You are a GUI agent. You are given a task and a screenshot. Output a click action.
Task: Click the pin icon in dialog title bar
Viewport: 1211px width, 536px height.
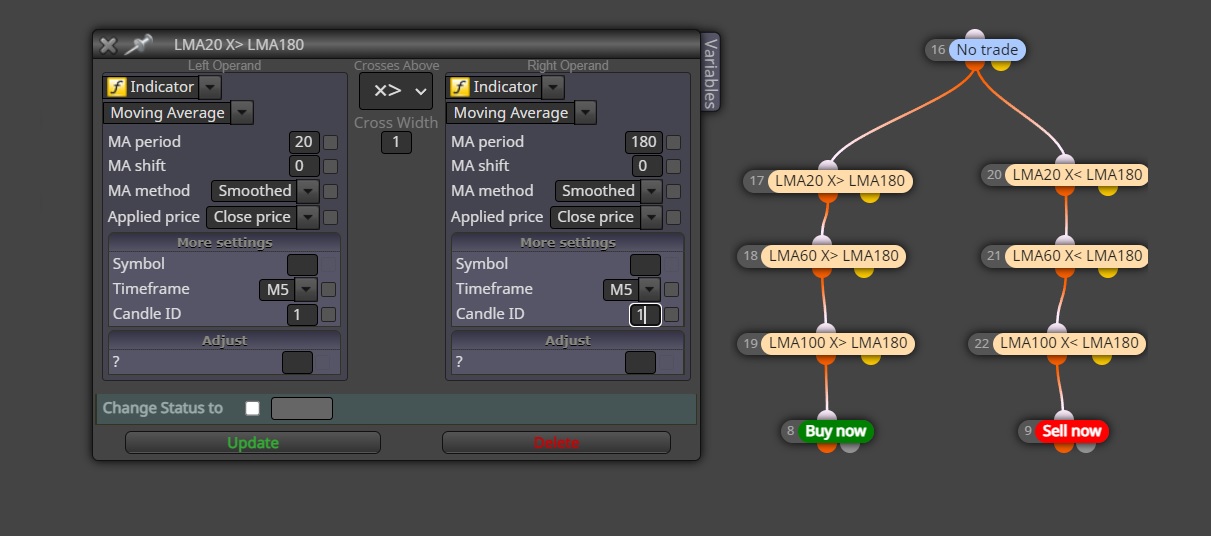(x=138, y=44)
